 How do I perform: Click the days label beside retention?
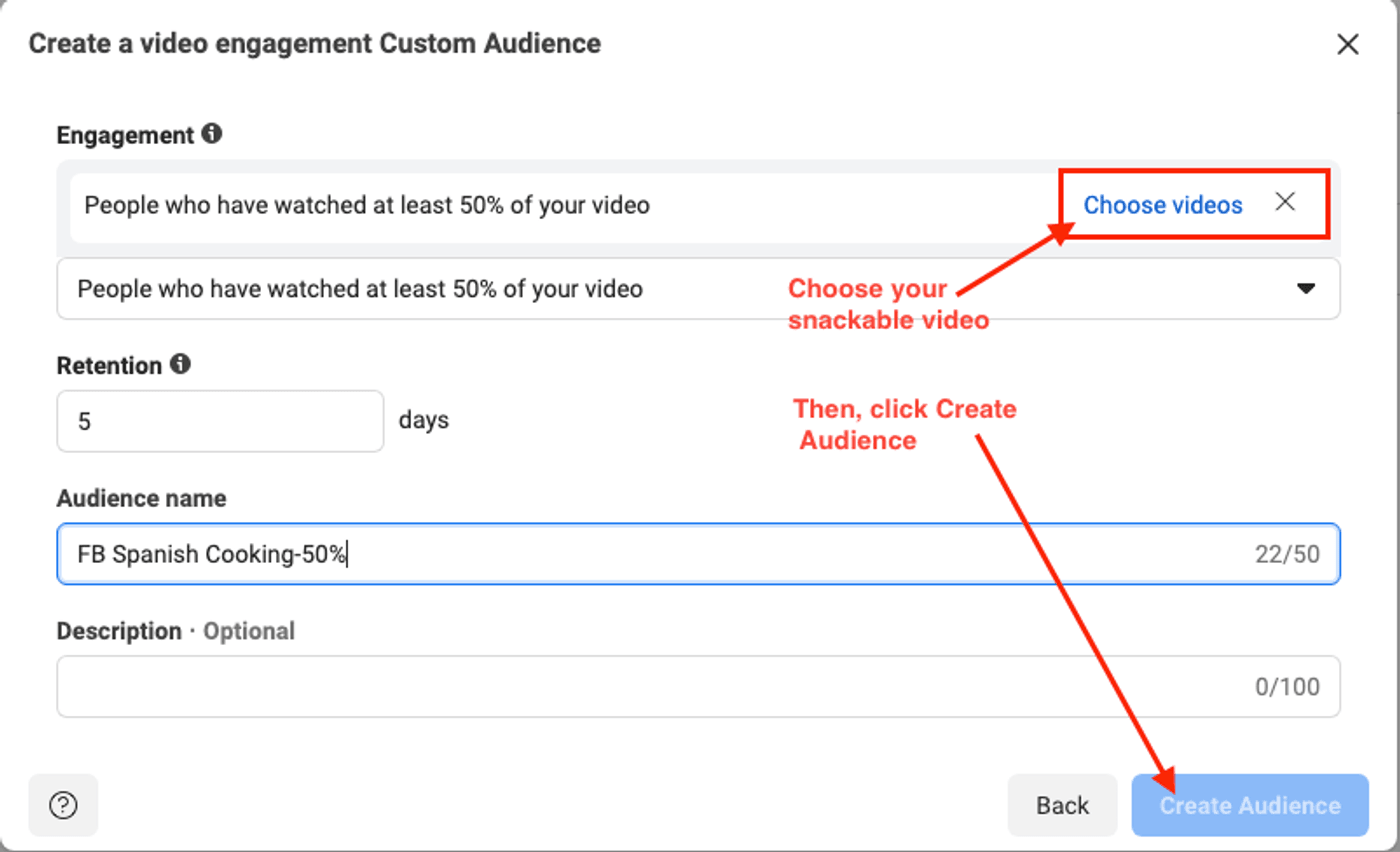[423, 420]
